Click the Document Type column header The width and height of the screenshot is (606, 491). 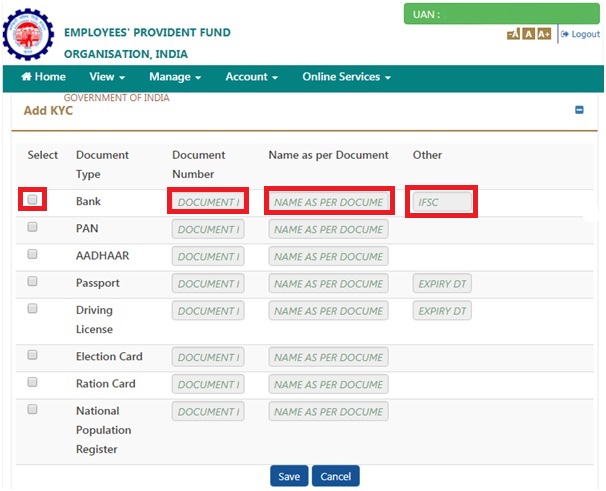click(102, 164)
